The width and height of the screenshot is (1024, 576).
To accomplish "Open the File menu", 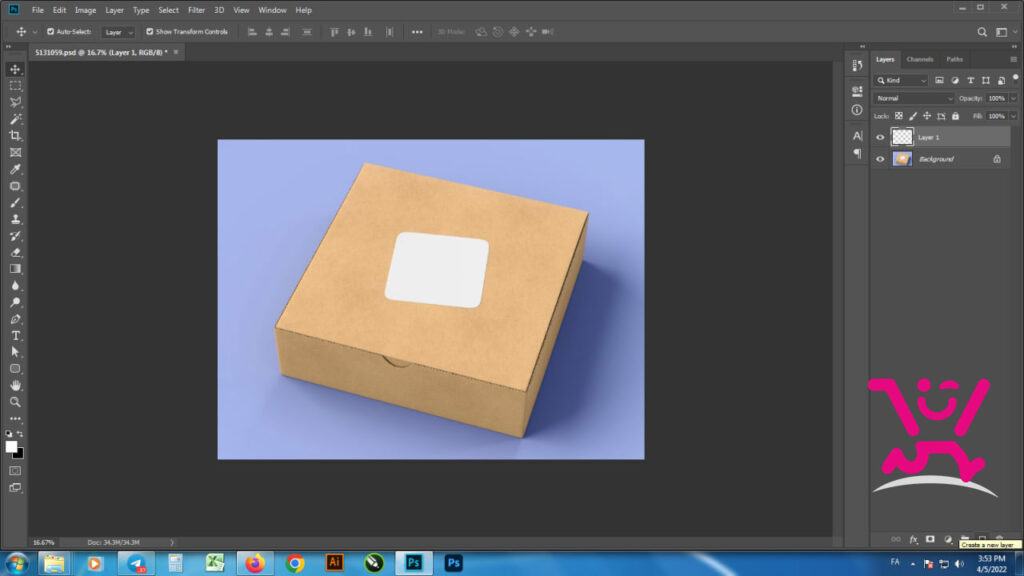I will click(38, 10).
